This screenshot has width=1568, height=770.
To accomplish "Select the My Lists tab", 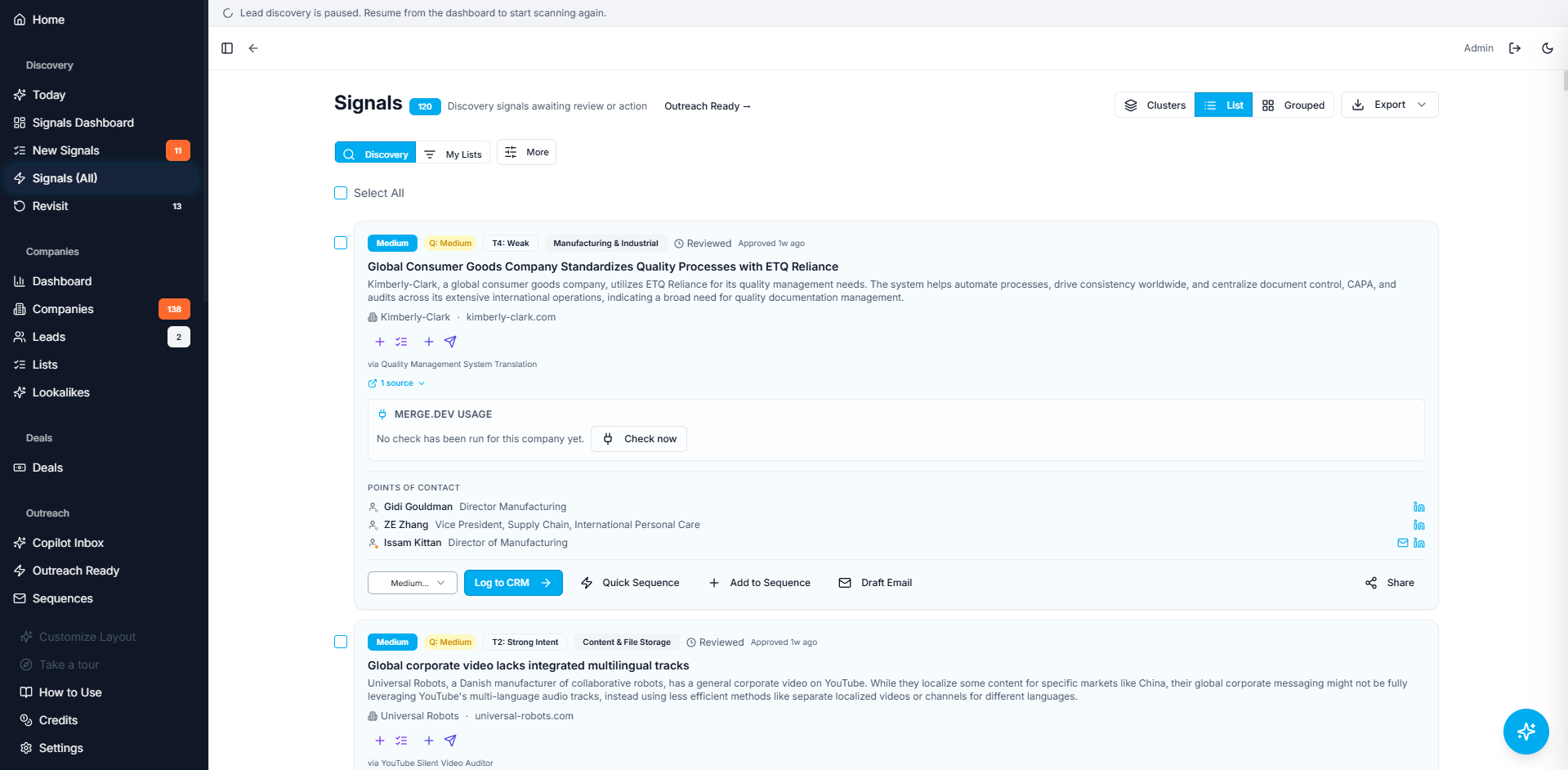I will (x=453, y=154).
